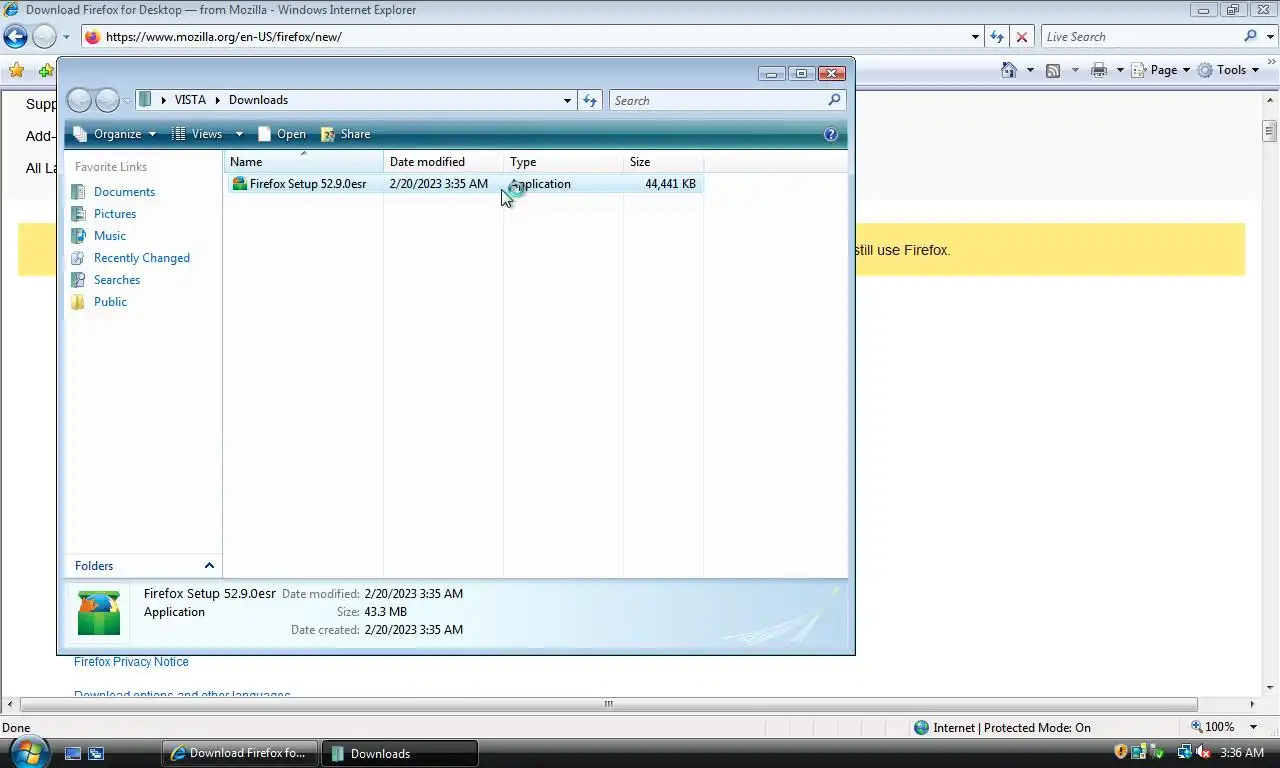Open Recently Changed favorite link
The image size is (1280, 768).
[142, 258]
